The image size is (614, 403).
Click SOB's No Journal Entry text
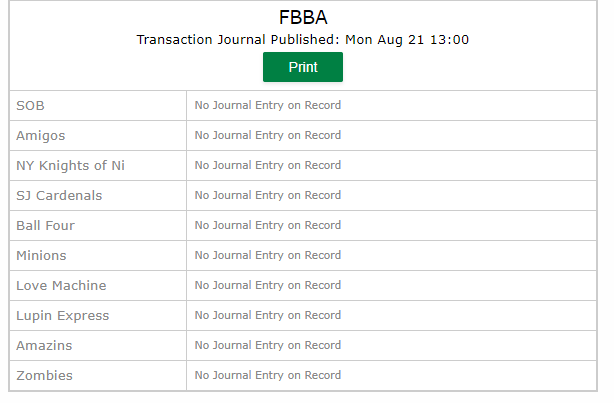(x=268, y=105)
